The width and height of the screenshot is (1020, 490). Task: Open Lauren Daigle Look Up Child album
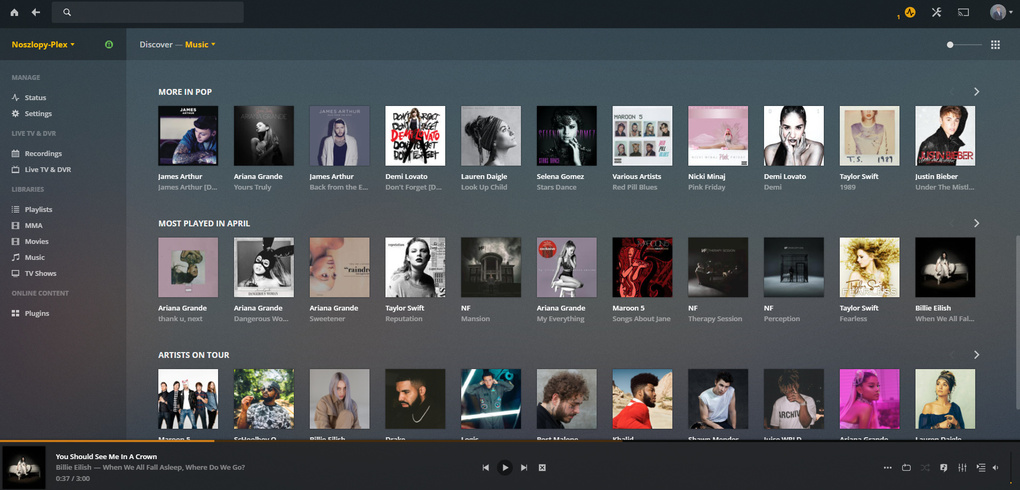[490, 135]
